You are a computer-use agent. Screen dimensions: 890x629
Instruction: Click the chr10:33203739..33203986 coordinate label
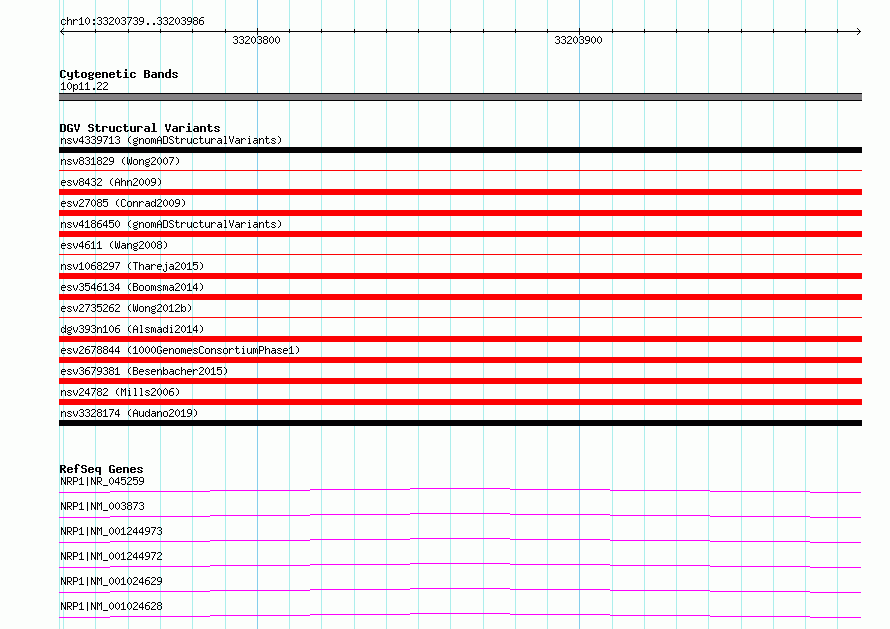132,21
